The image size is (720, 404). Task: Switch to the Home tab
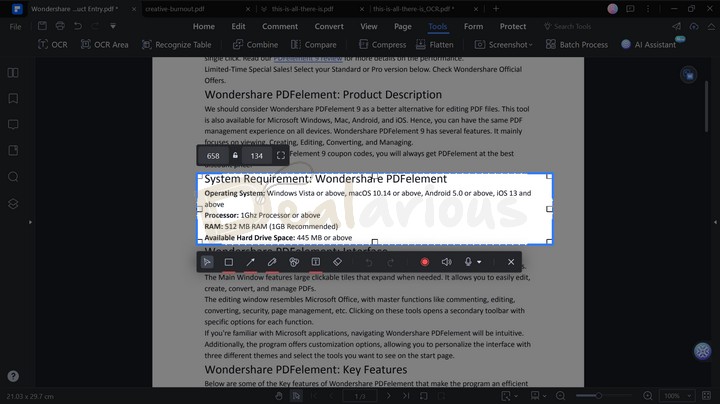pos(203,27)
